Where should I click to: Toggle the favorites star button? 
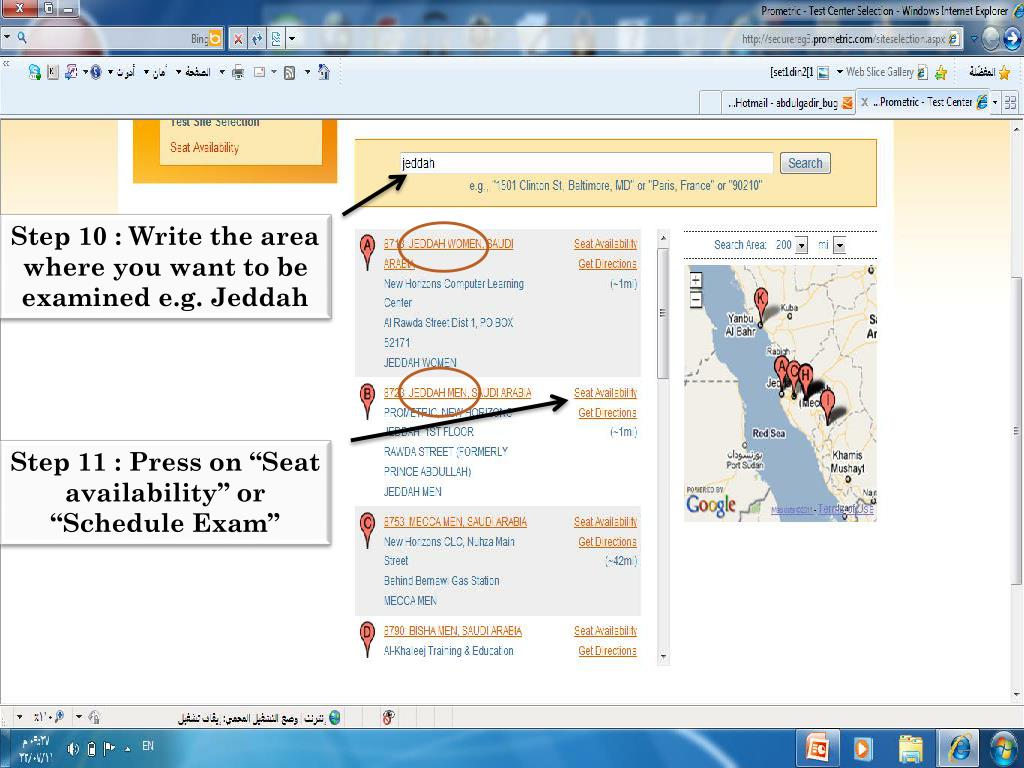click(1006, 72)
